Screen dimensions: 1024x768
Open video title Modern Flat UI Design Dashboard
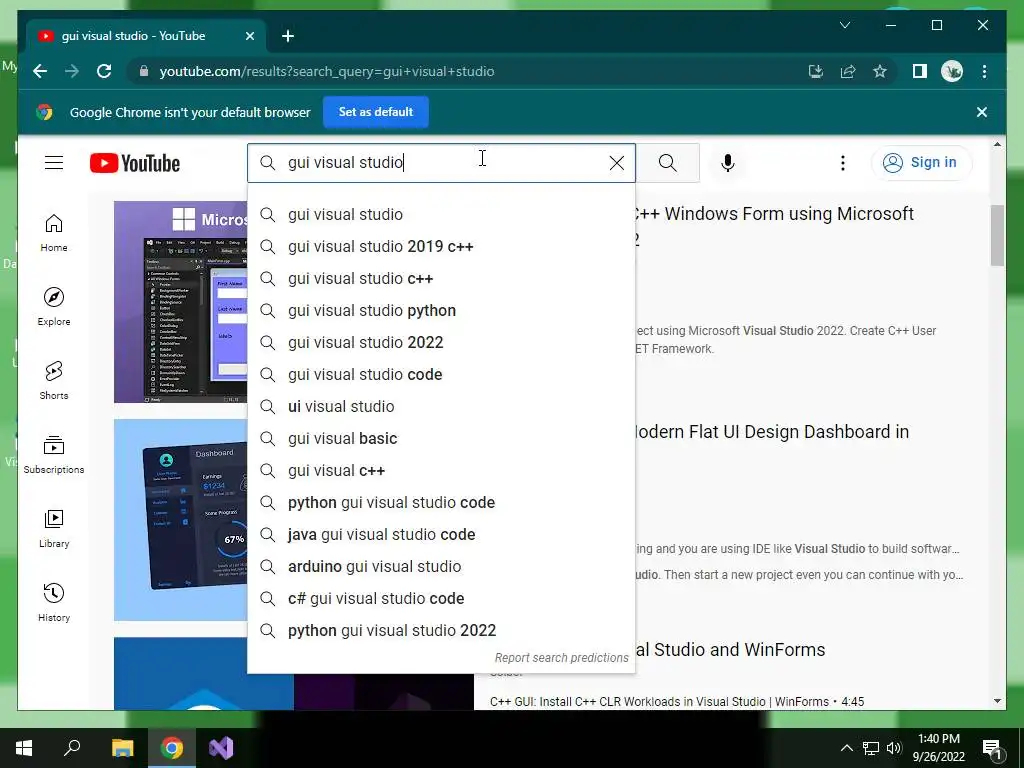point(772,432)
